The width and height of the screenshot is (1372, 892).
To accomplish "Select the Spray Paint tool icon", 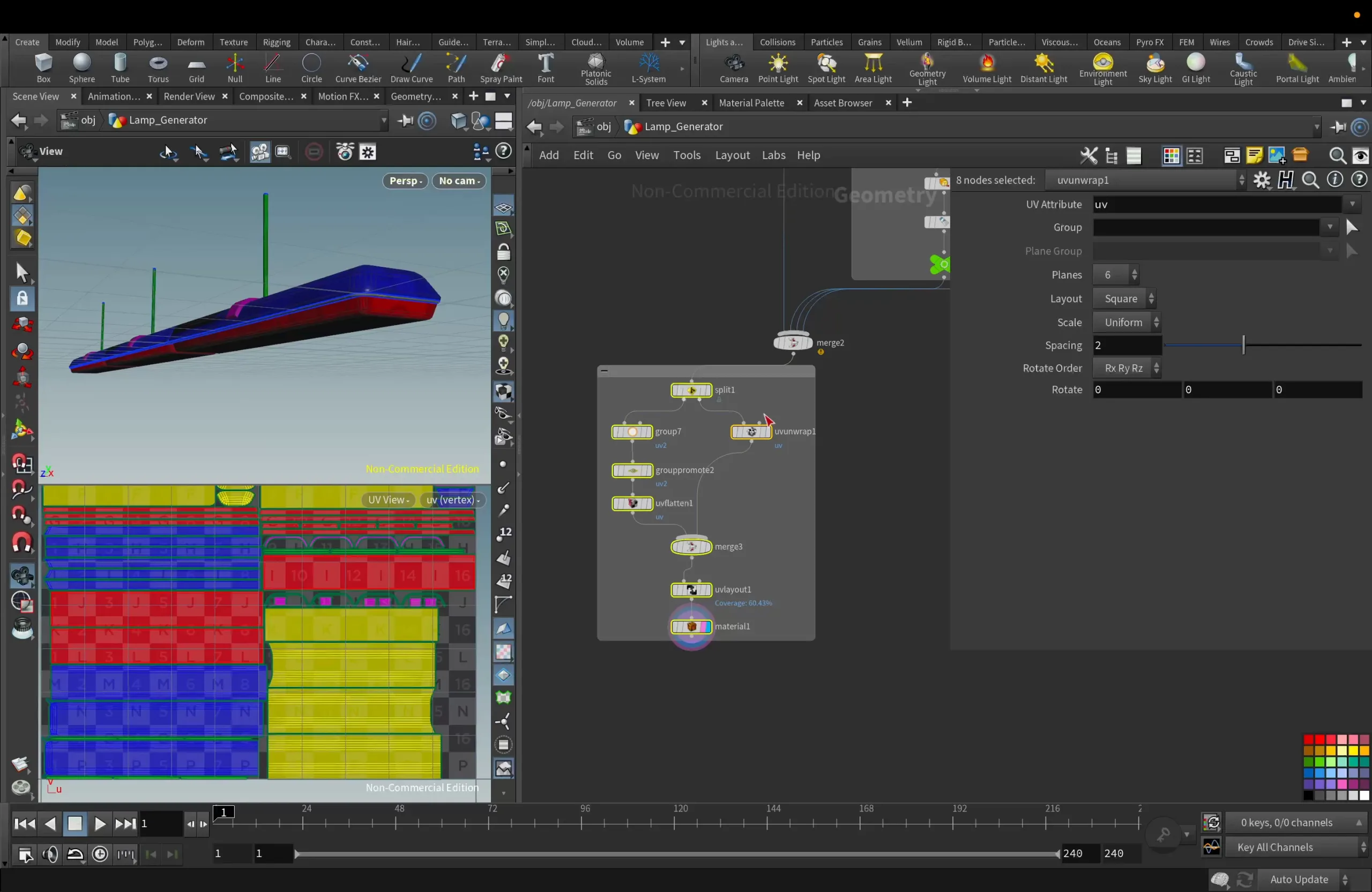I will pos(500,64).
